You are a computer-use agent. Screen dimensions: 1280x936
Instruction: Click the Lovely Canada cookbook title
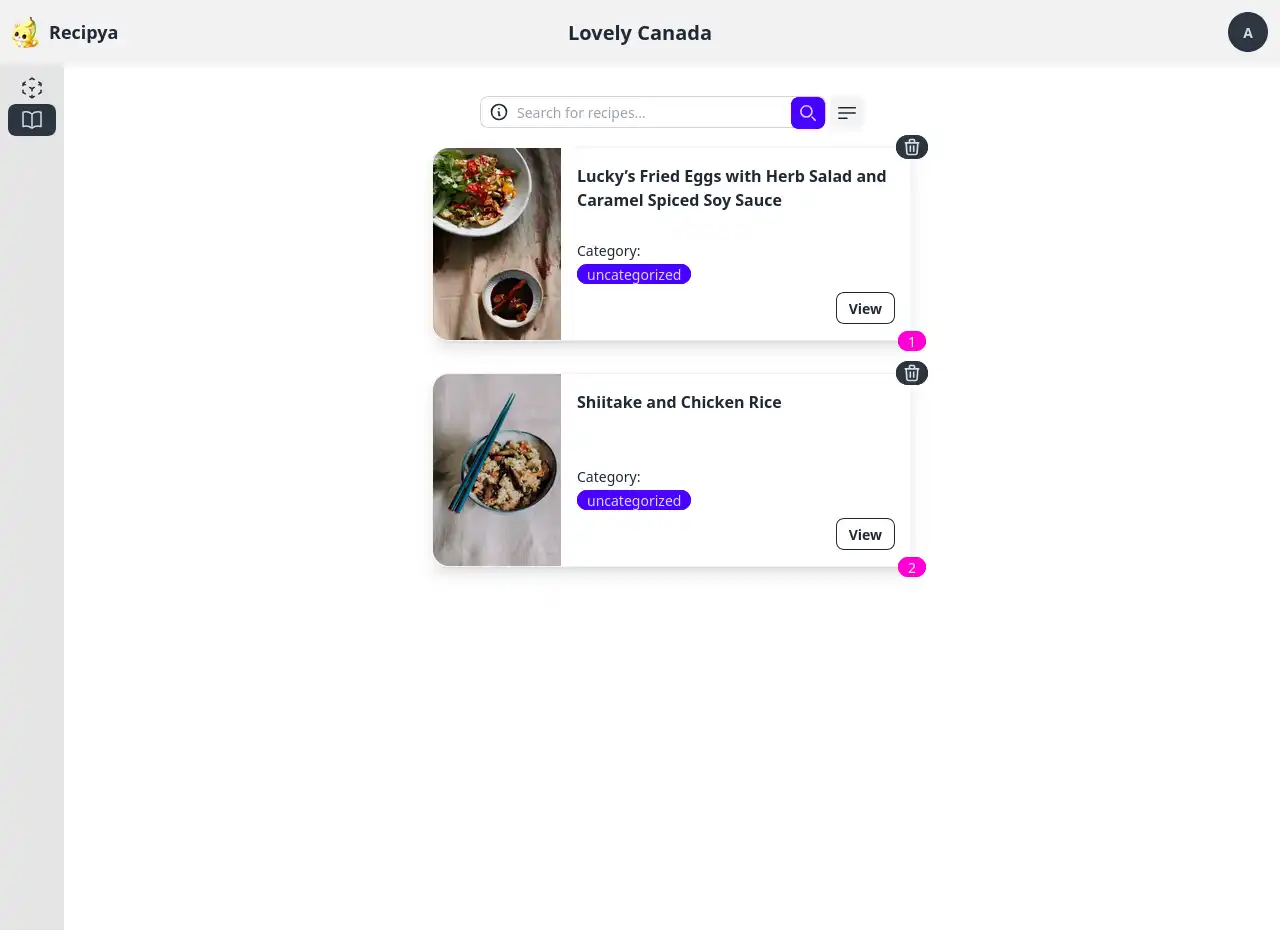tap(640, 33)
